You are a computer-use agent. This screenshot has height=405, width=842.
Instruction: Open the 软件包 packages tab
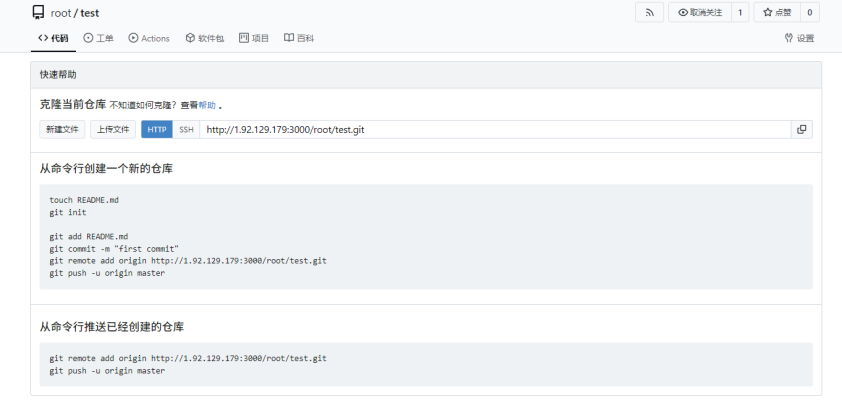(205, 38)
